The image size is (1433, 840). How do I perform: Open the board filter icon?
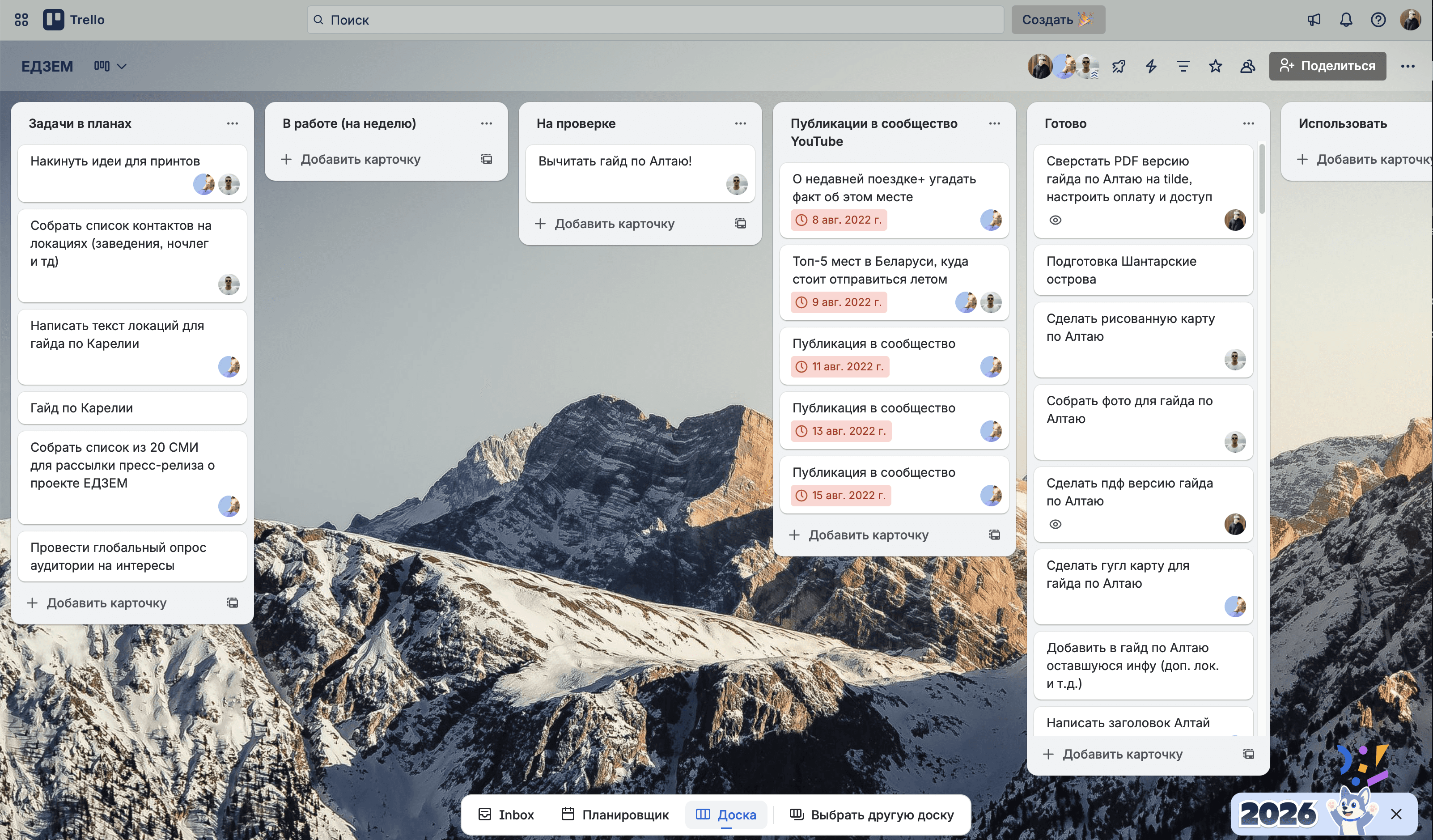click(x=1183, y=66)
